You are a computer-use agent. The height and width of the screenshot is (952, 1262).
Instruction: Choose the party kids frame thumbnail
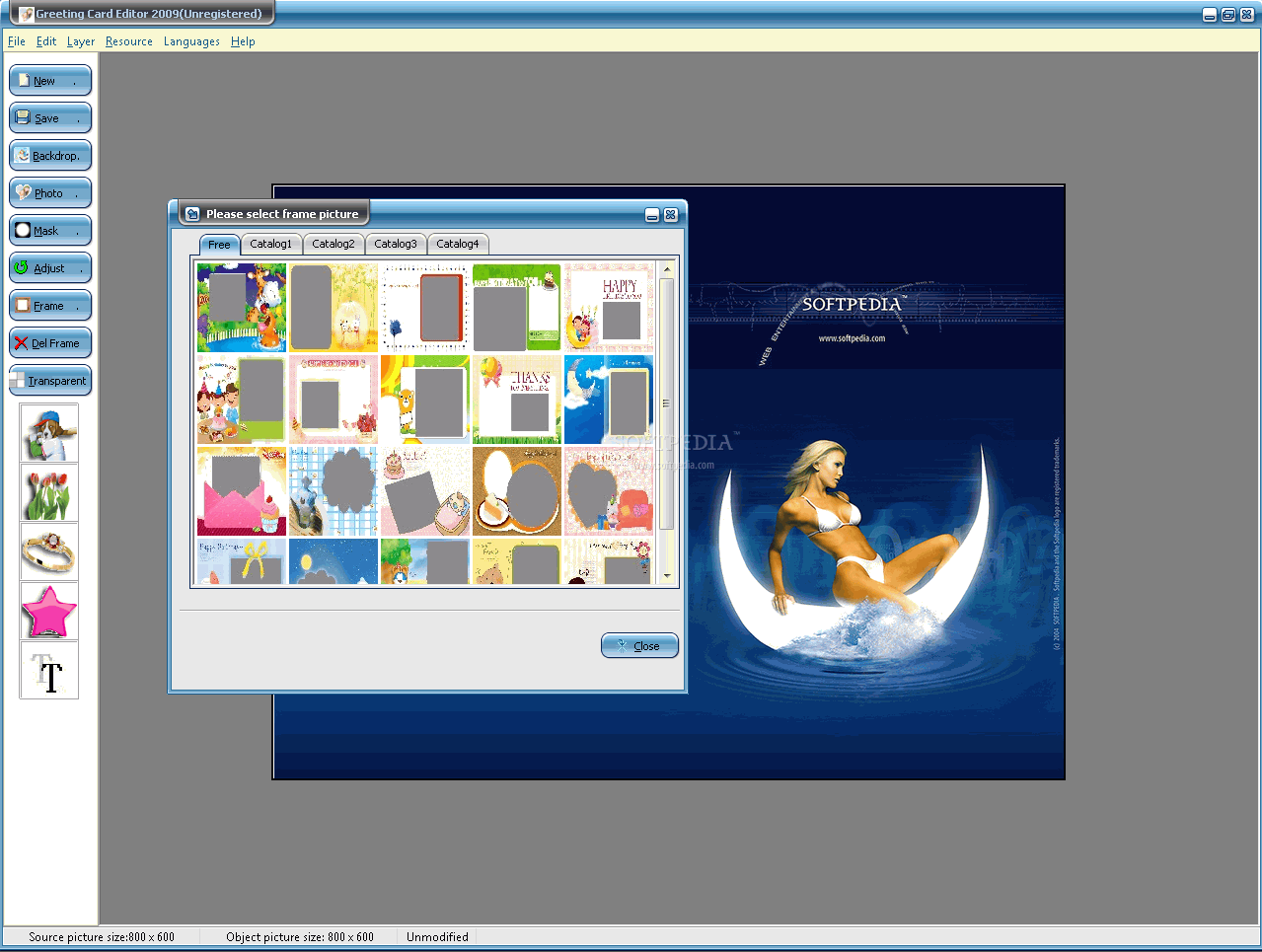(x=242, y=400)
